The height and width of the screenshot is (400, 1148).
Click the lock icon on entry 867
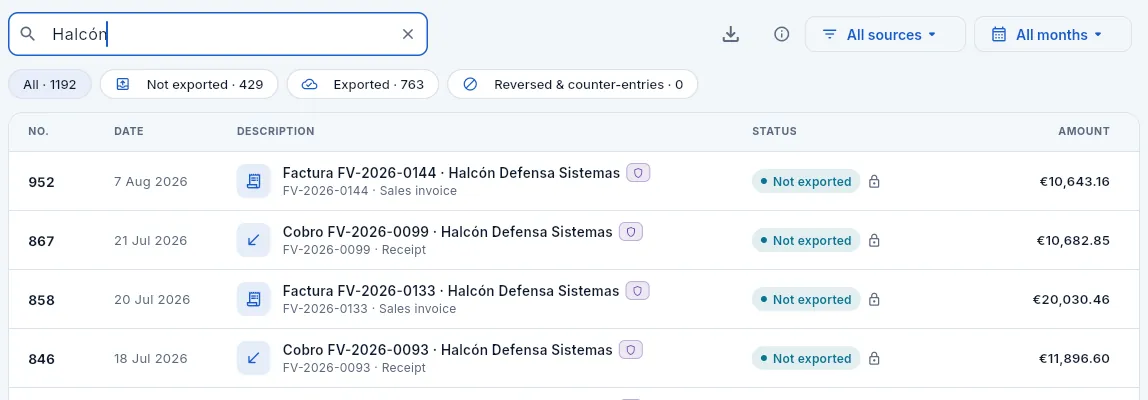(873, 240)
